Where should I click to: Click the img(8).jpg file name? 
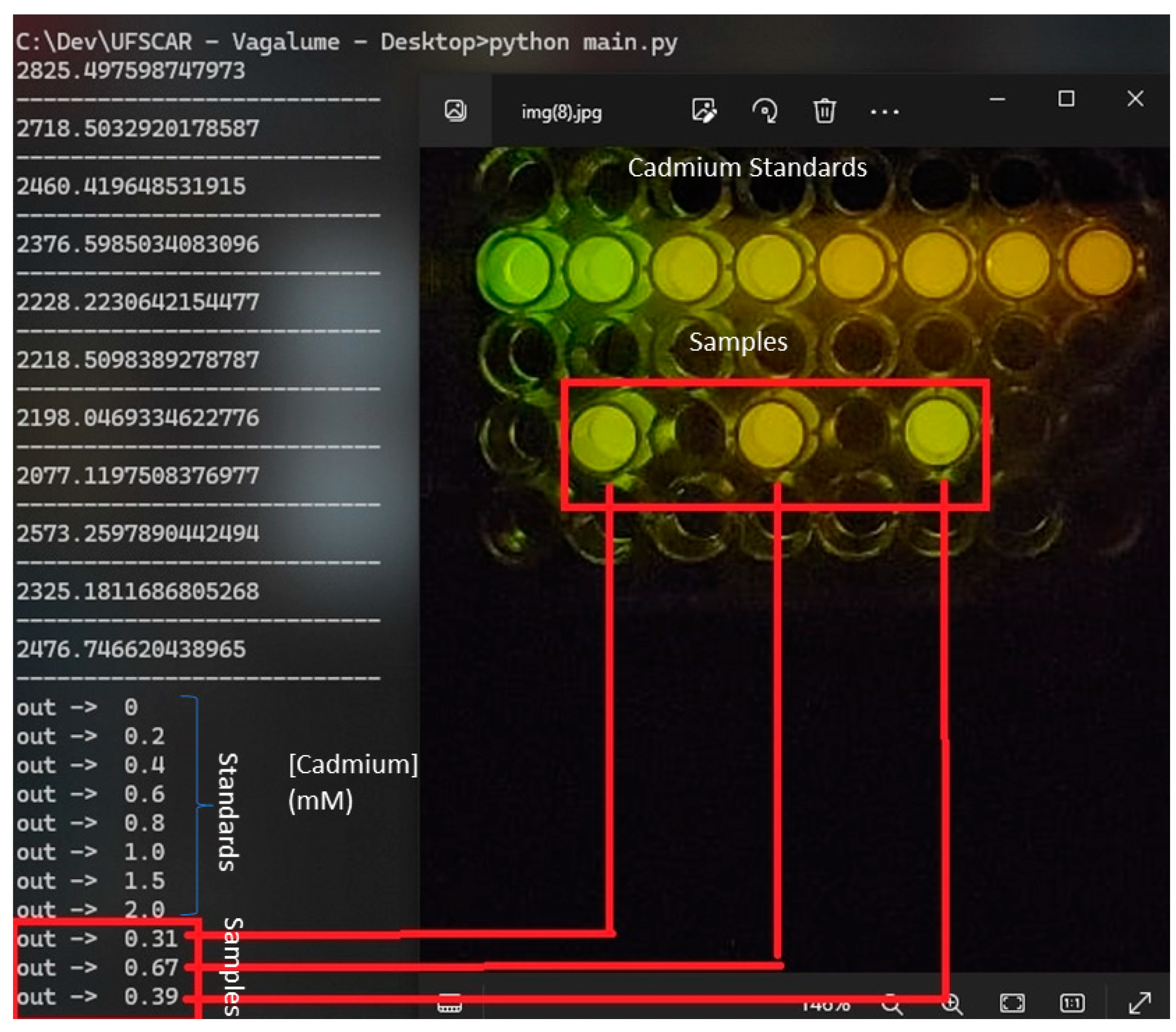click(x=561, y=112)
